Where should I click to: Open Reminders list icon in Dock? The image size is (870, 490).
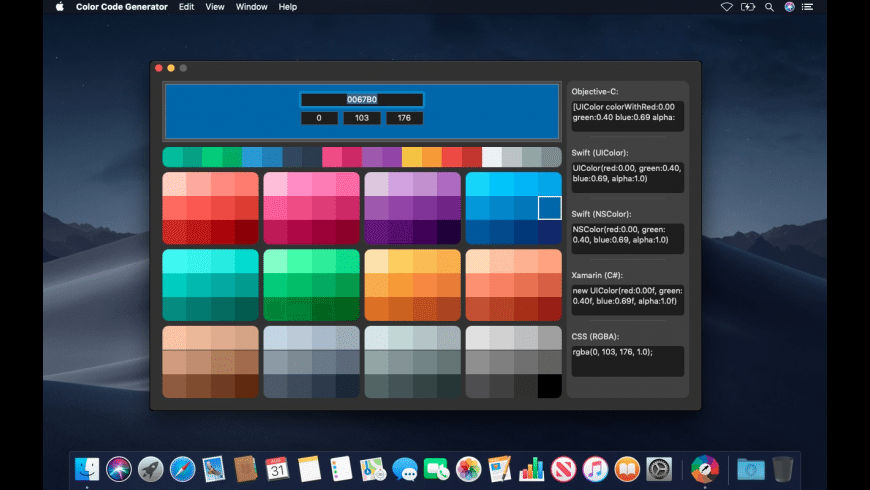pyautogui.click(x=341, y=469)
